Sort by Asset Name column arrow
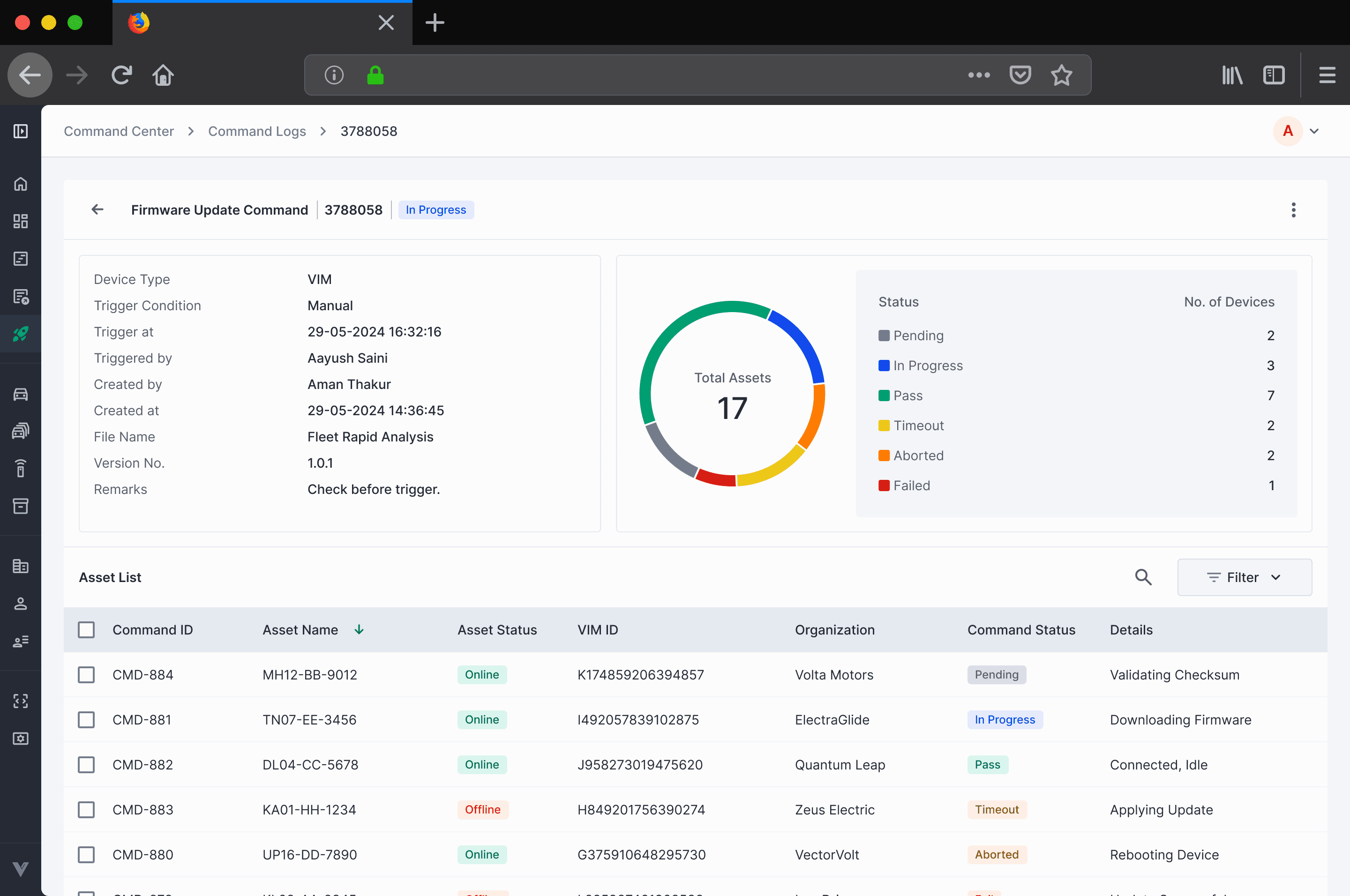The image size is (1350, 896). (x=359, y=630)
